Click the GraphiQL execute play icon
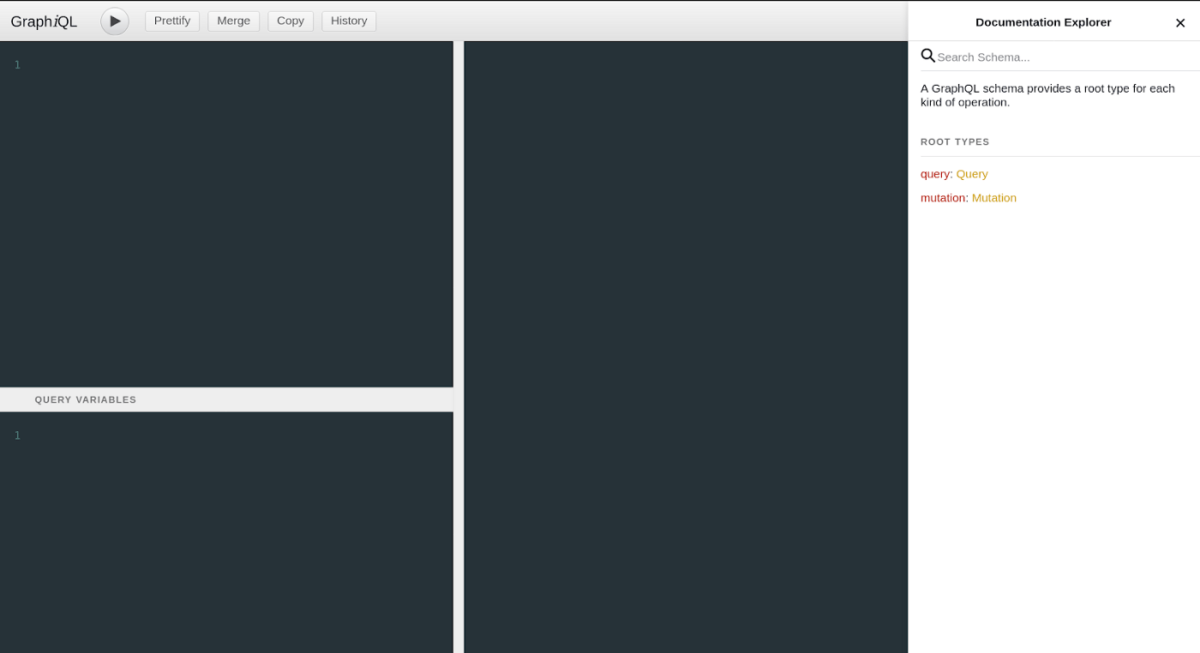The height and width of the screenshot is (653, 1200). point(114,20)
